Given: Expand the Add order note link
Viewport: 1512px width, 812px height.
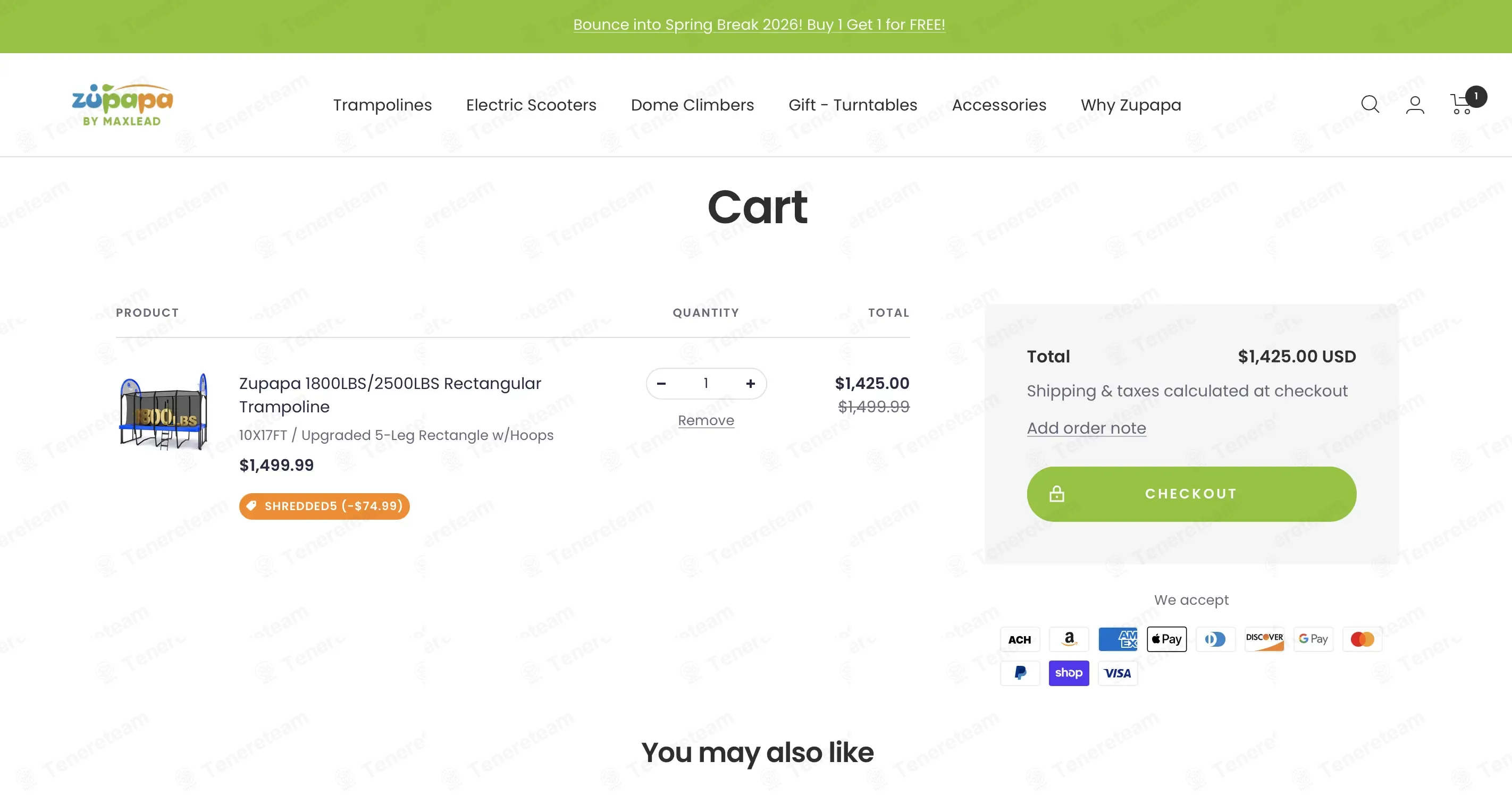Looking at the screenshot, I should click(x=1087, y=428).
